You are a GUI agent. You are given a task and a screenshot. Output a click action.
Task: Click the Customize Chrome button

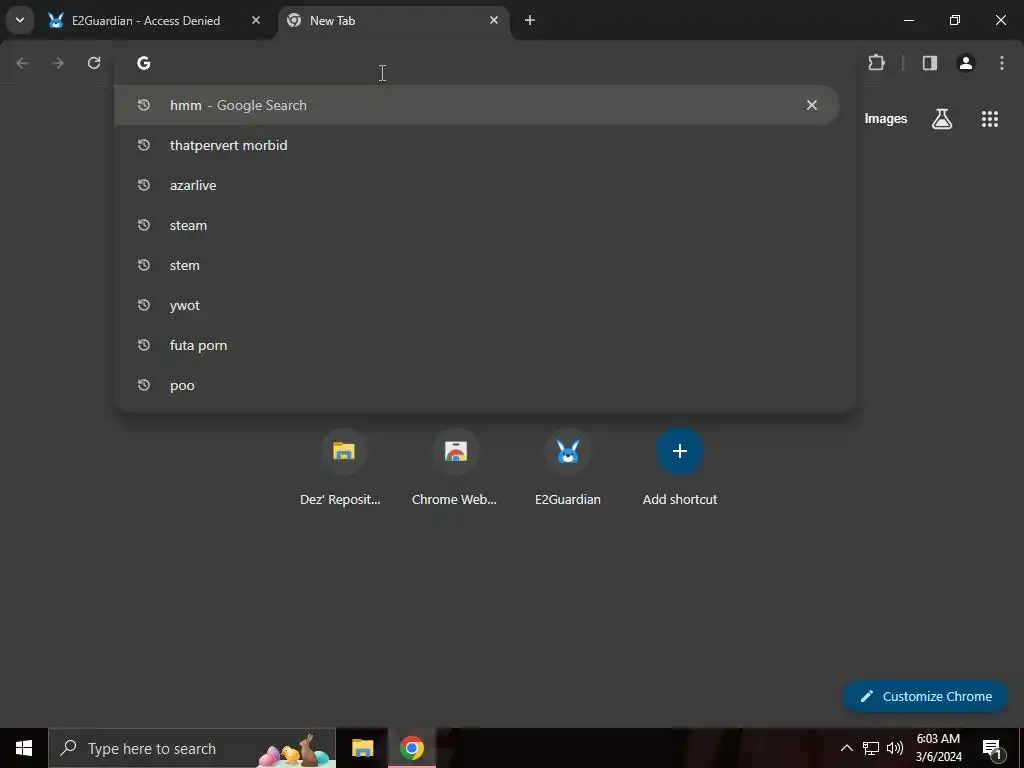click(x=925, y=696)
